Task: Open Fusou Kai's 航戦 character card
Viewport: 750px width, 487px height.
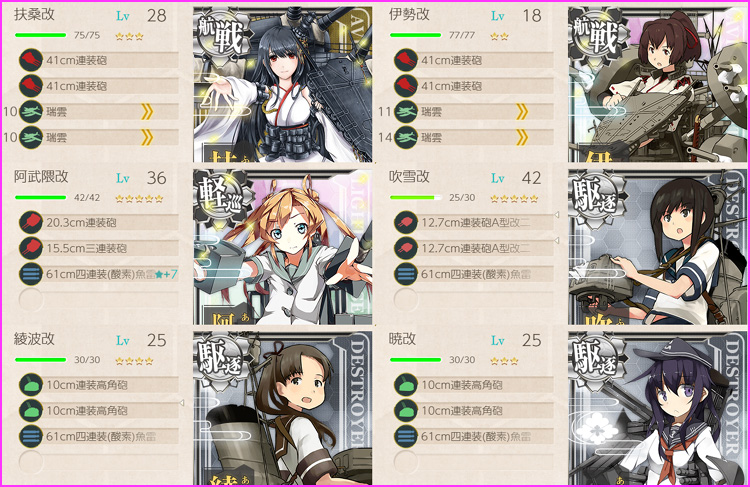Action: (x=283, y=84)
